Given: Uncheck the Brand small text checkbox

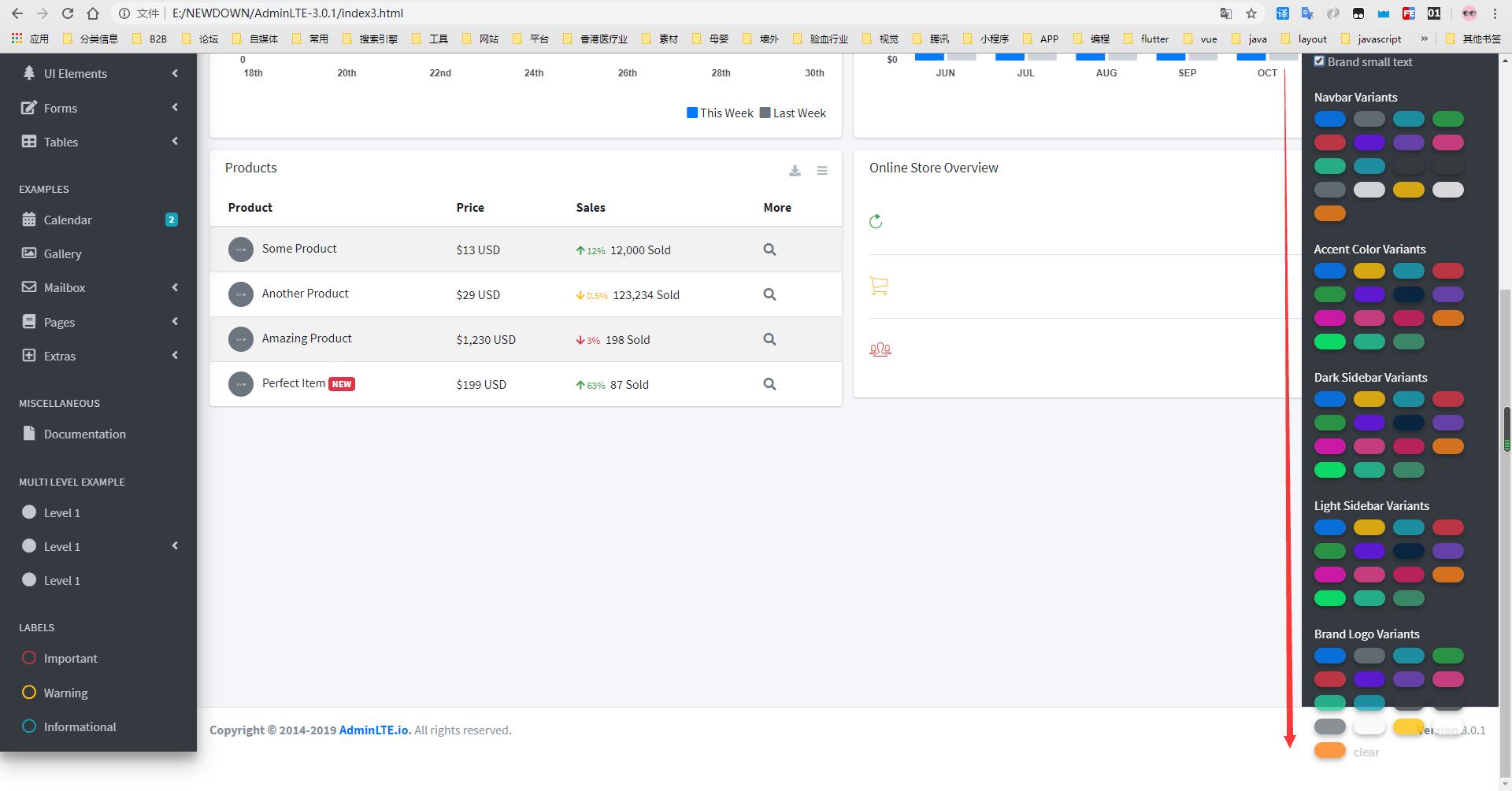Looking at the screenshot, I should (1319, 61).
